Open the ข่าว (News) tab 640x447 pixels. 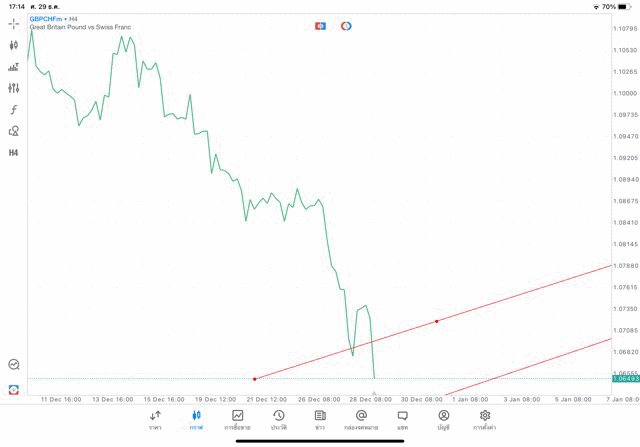320,420
